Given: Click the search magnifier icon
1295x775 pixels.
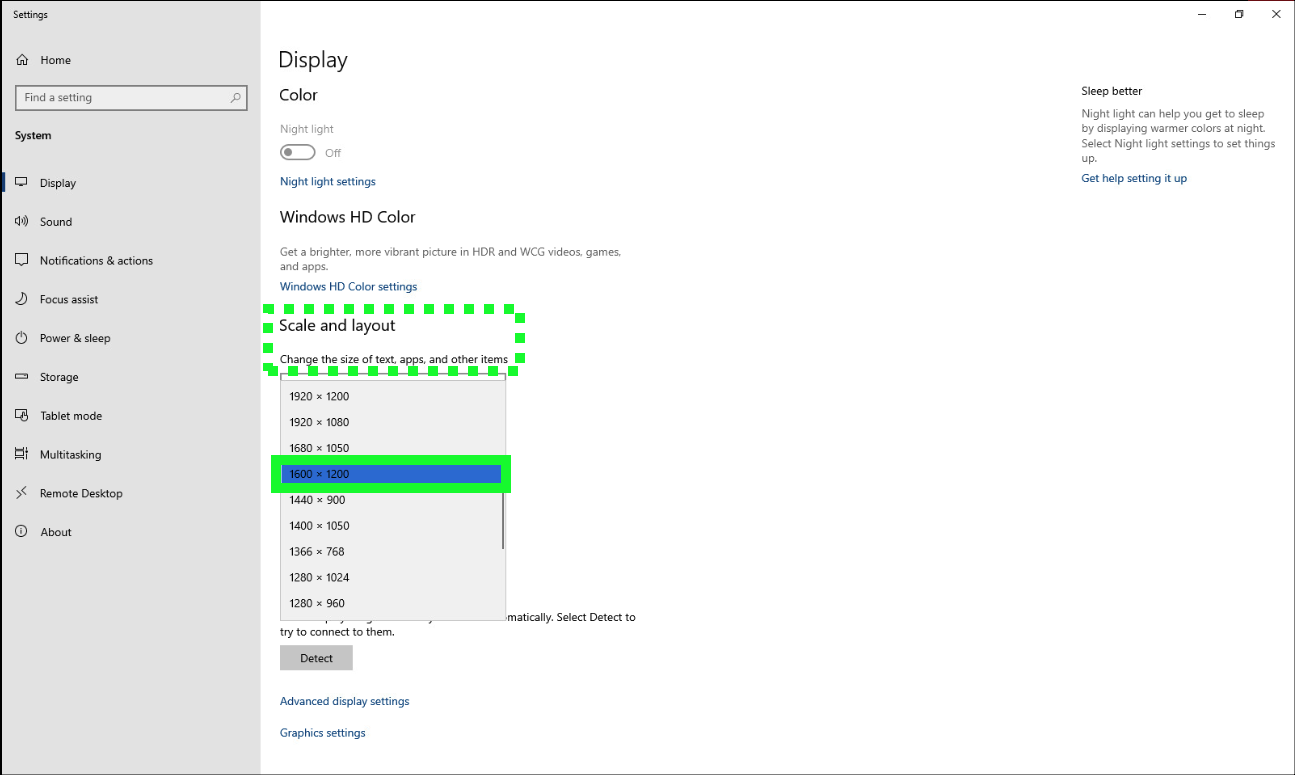Looking at the screenshot, I should [236, 98].
